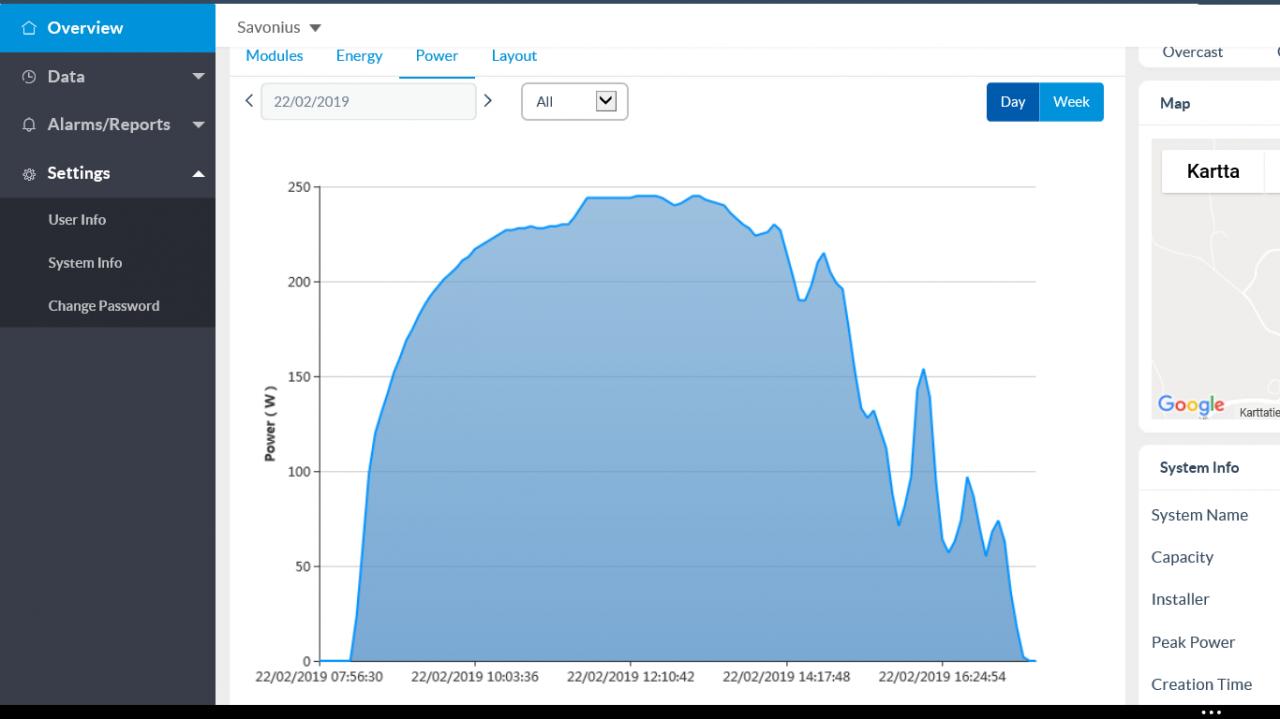Image resolution: width=1280 pixels, height=719 pixels.
Task: Click the Overview home icon in sidebar
Action: tap(29, 28)
